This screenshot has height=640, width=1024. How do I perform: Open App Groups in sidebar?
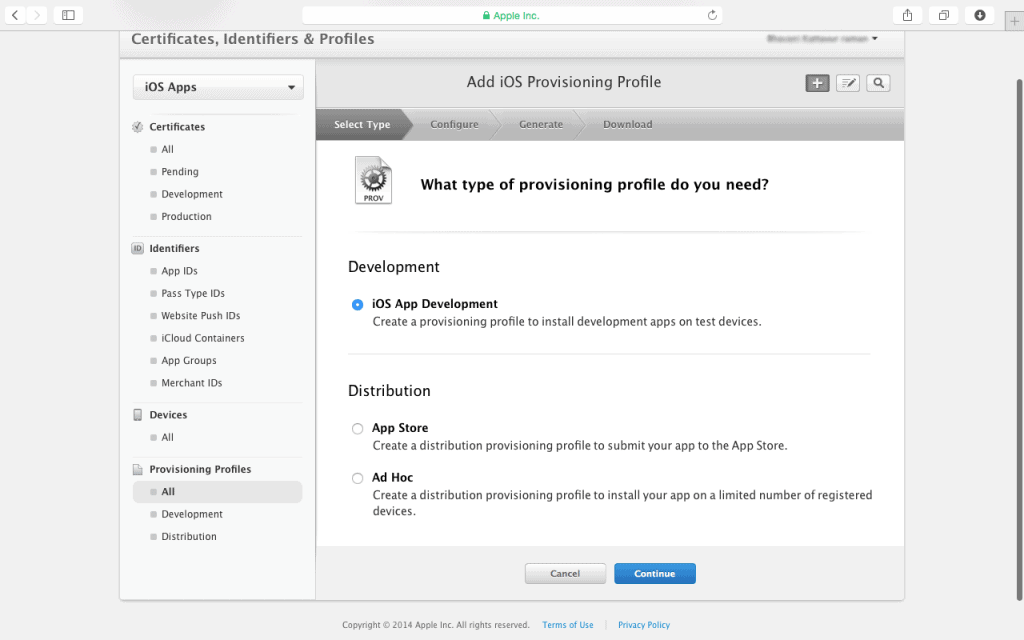coord(189,360)
